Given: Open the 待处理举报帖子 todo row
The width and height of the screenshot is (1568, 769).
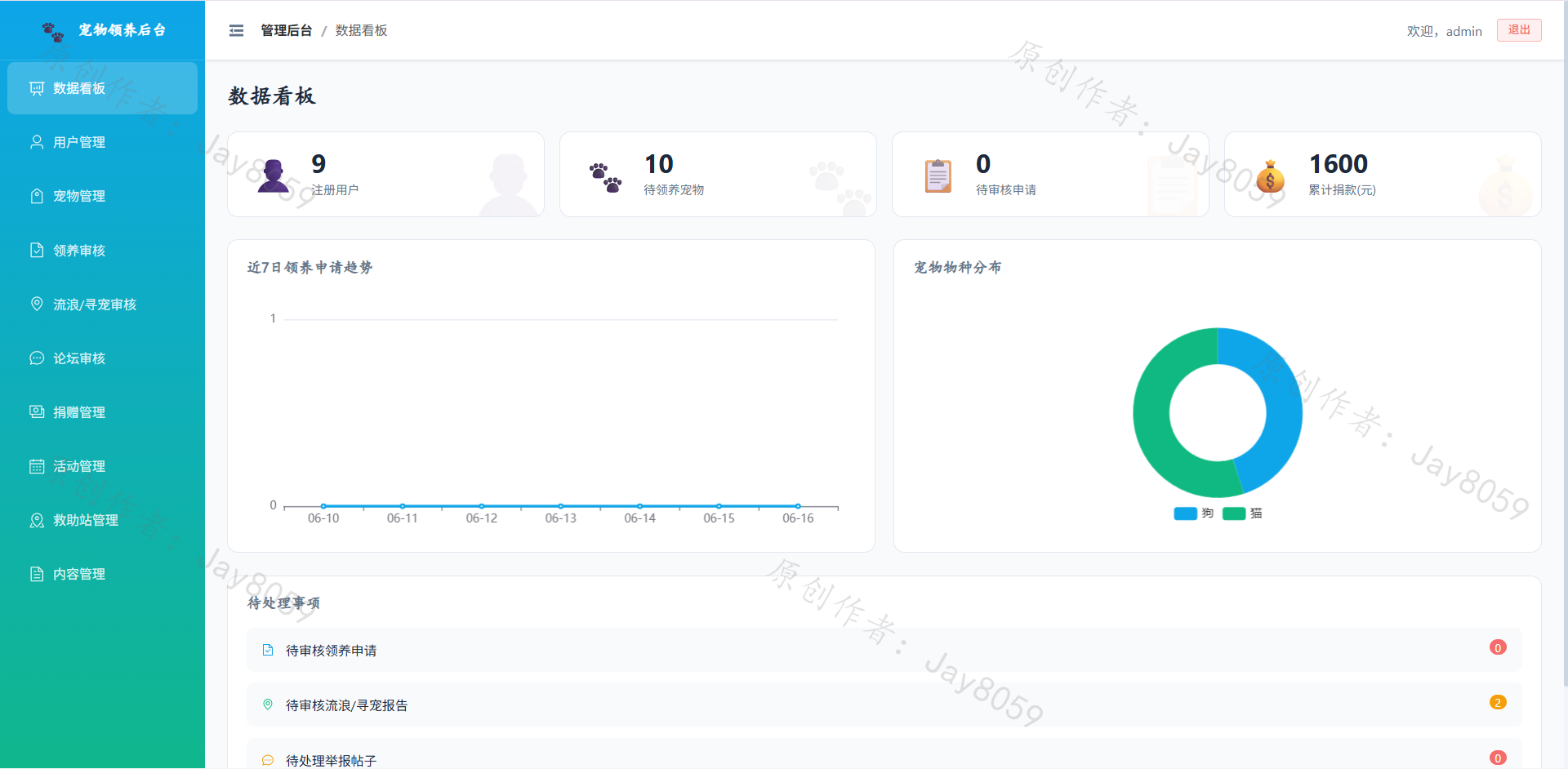Looking at the screenshot, I should click(x=884, y=755).
